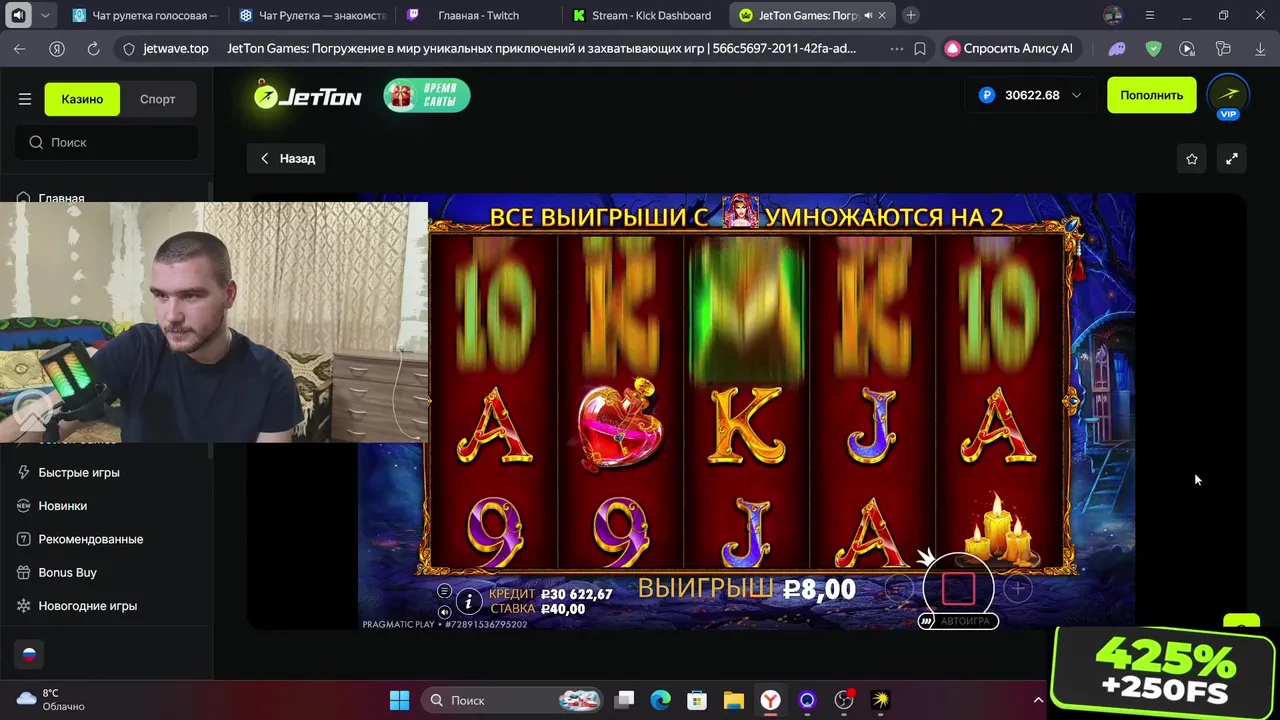Open the browser shield protection icon
Viewport: 1280px width, 720px height.
pos(1153,48)
